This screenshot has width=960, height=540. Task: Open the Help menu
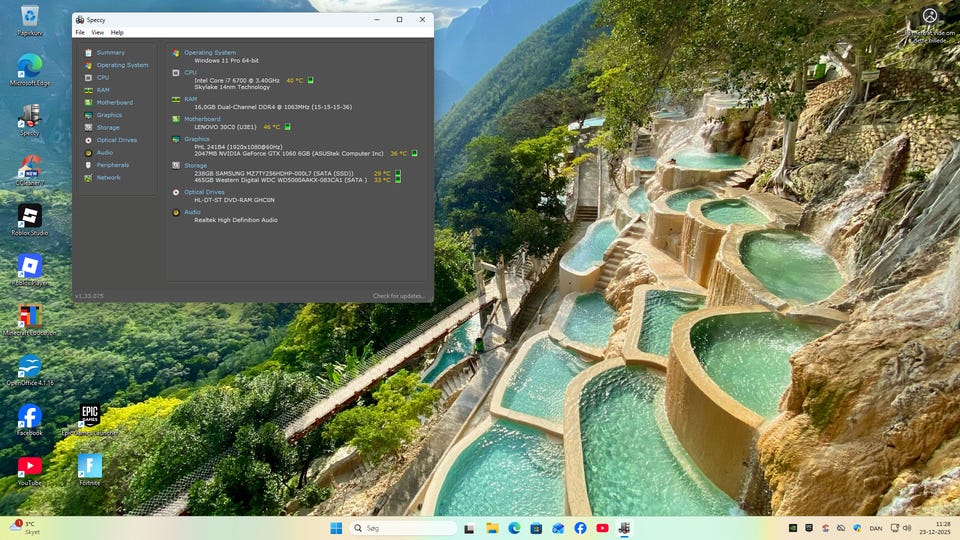(117, 32)
